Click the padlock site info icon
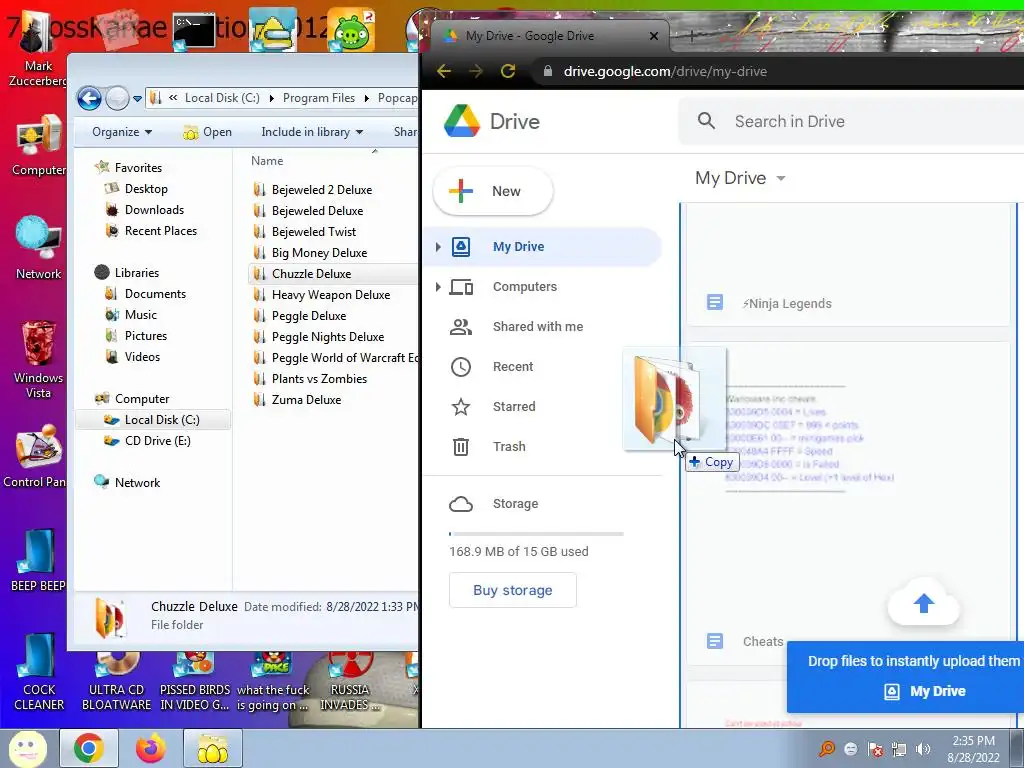1024x768 pixels. [x=548, y=71]
